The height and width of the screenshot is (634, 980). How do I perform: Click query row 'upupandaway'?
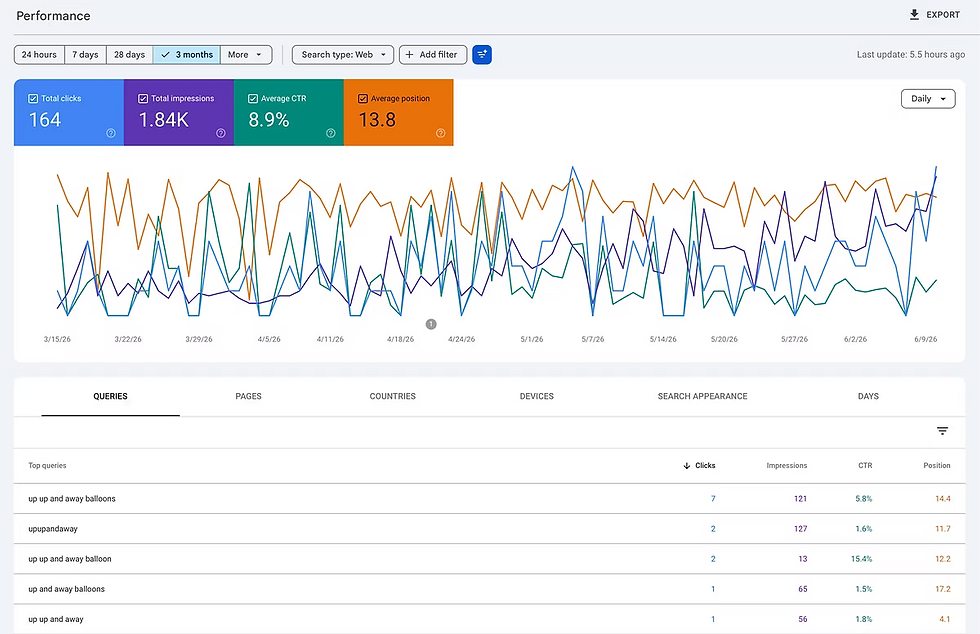point(489,528)
